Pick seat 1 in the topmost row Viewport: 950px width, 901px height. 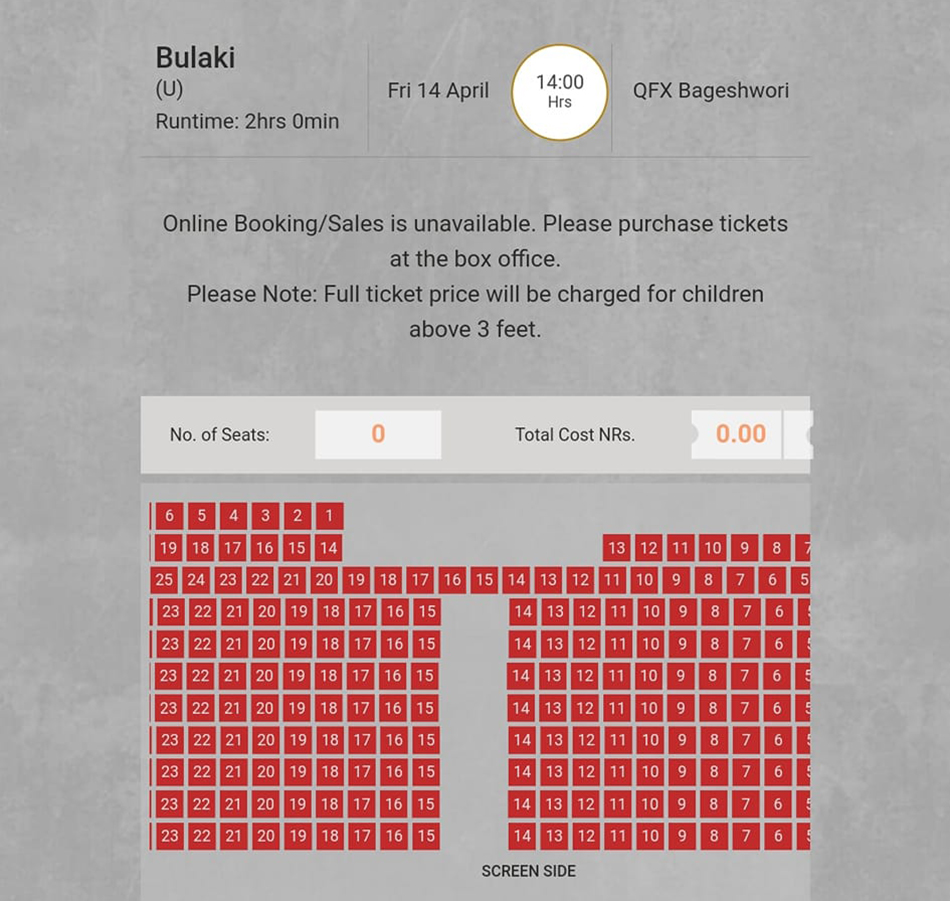329,516
